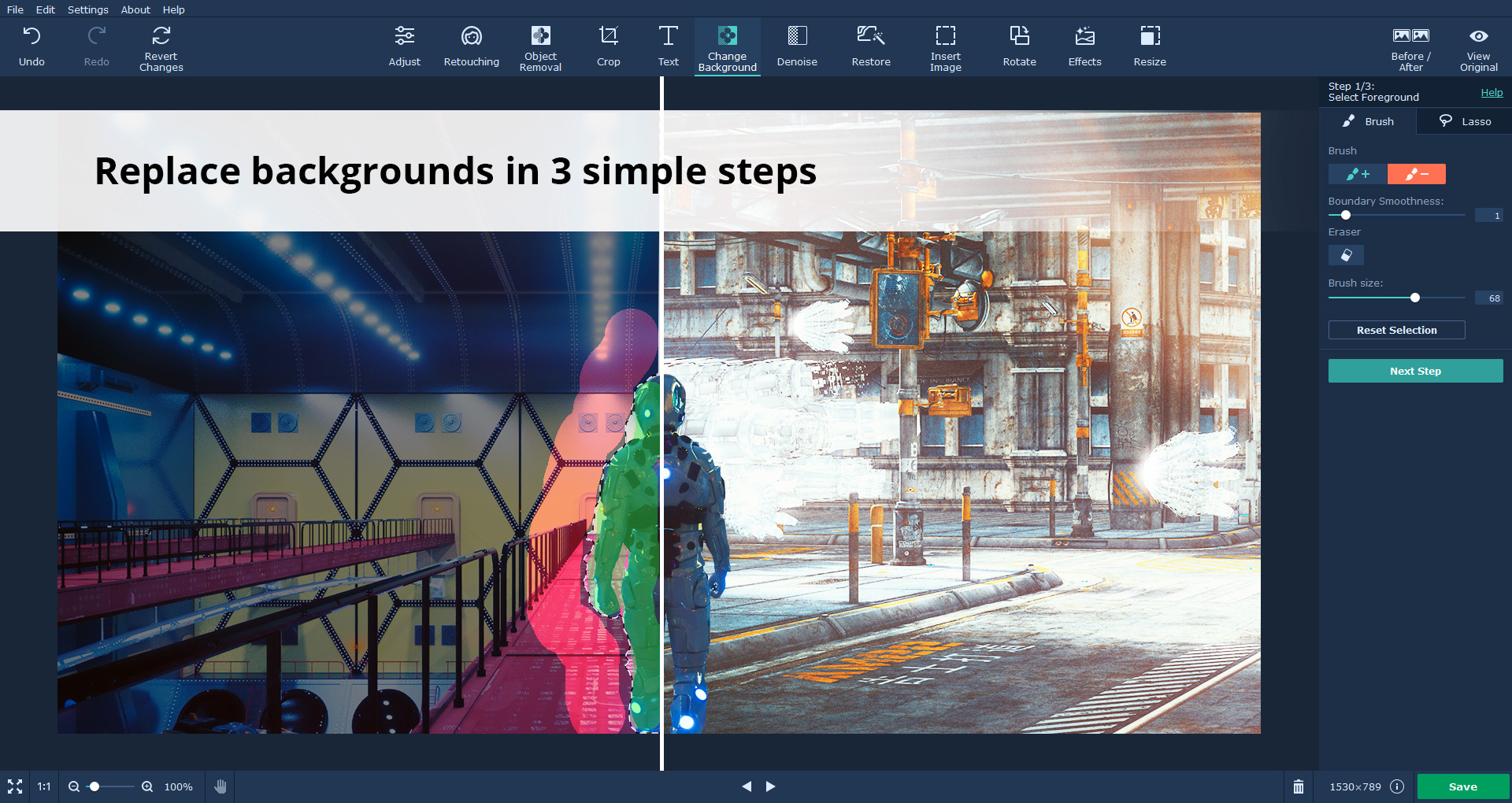Select the Eraser tool icon
This screenshot has height=803, width=1512.
point(1346,255)
